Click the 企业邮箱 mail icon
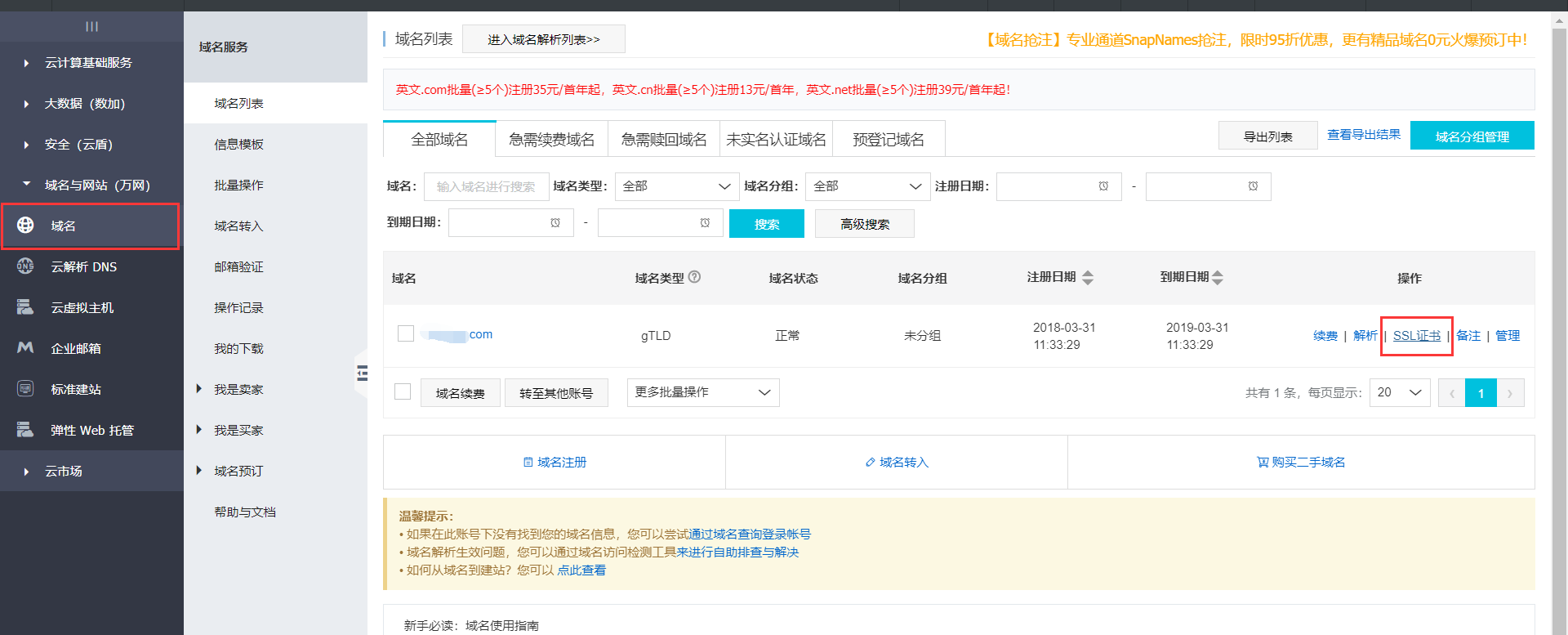 tap(25, 348)
